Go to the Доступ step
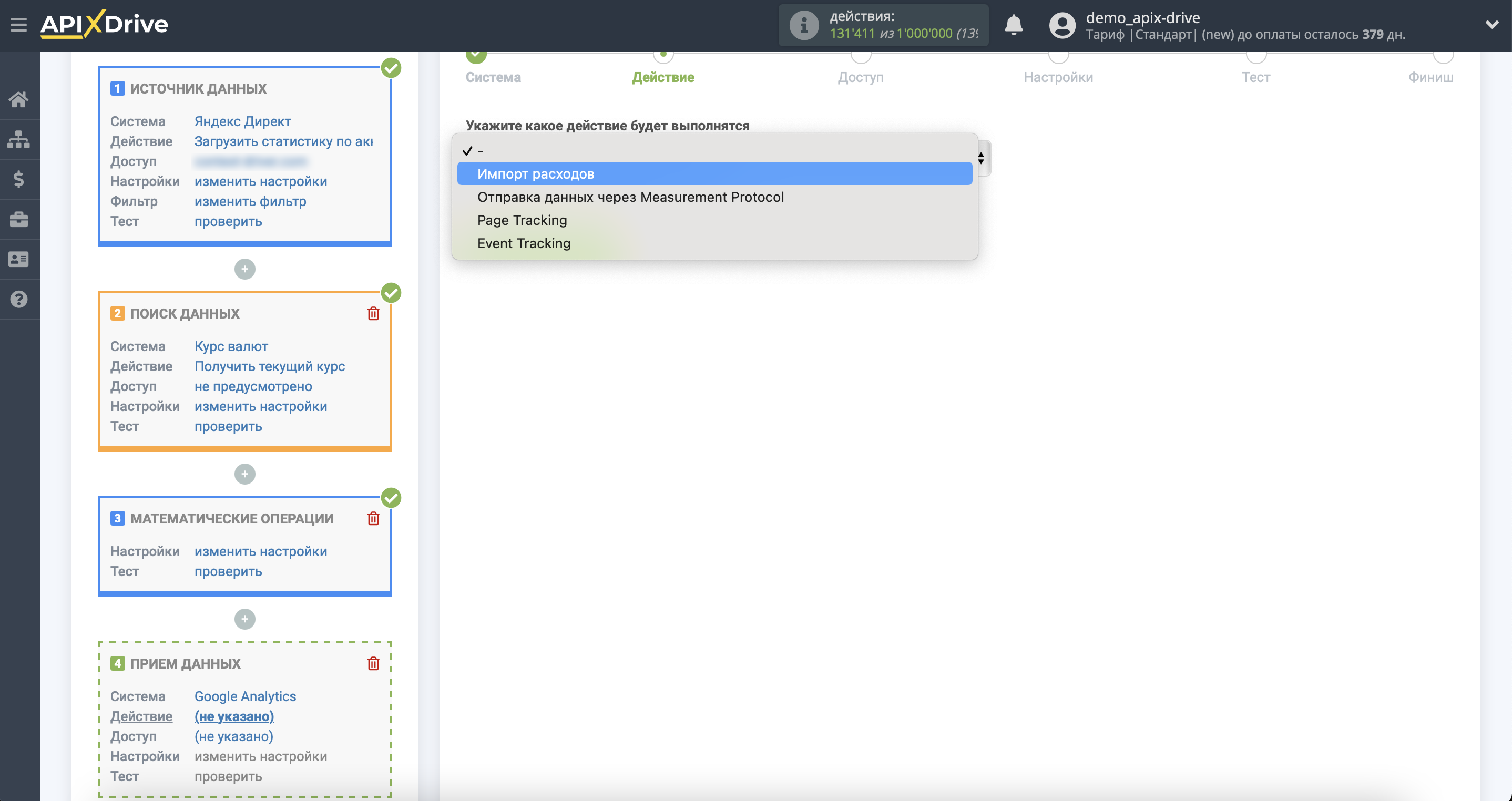Screen dimensions: 1512x801 (861, 77)
